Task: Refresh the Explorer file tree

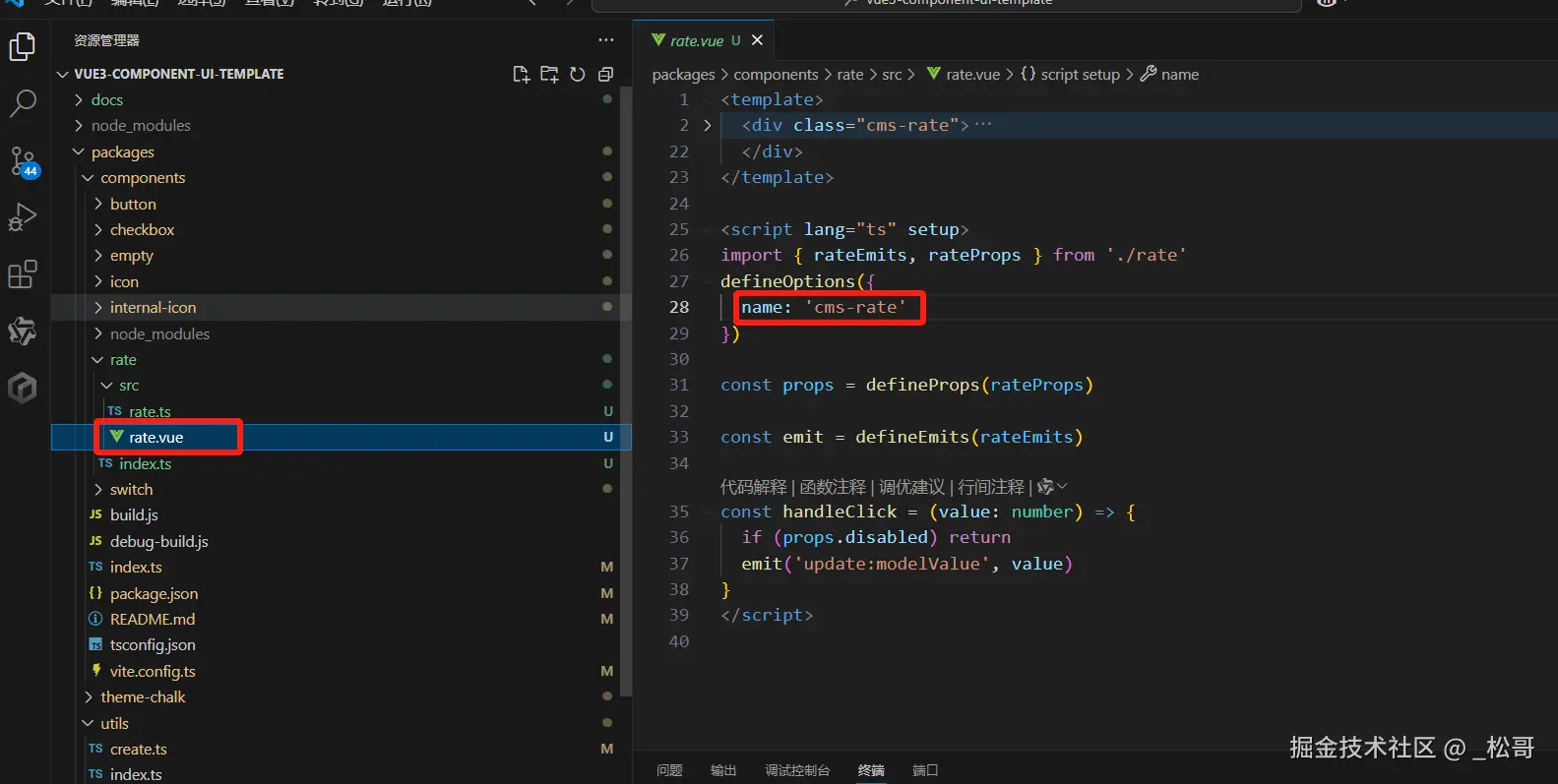Action: pyautogui.click(x=578, y=74)
